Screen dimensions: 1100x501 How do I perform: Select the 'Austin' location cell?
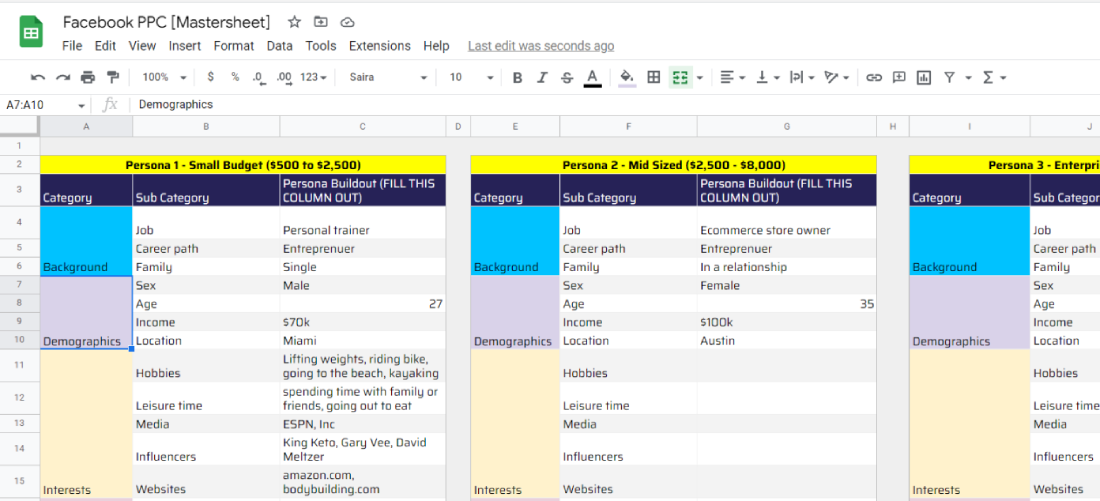[787, 340]
